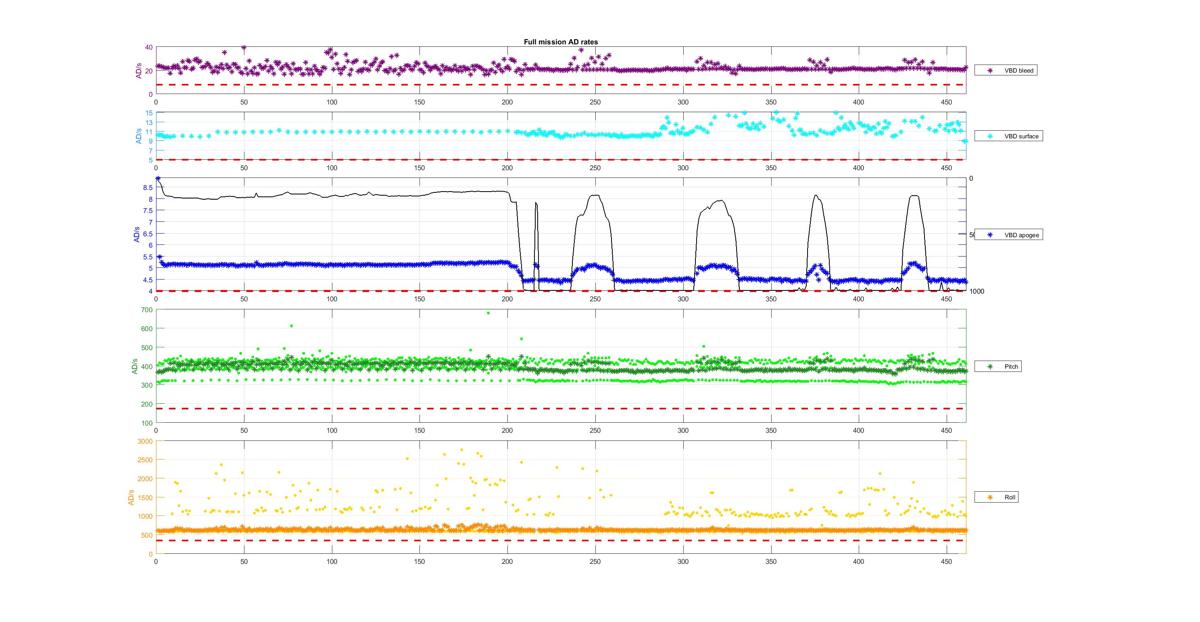The height and width of the screenshot is (622, 1200).
Task: Click the green AD/s y-axis label
Action: click(x=135, y=366)
